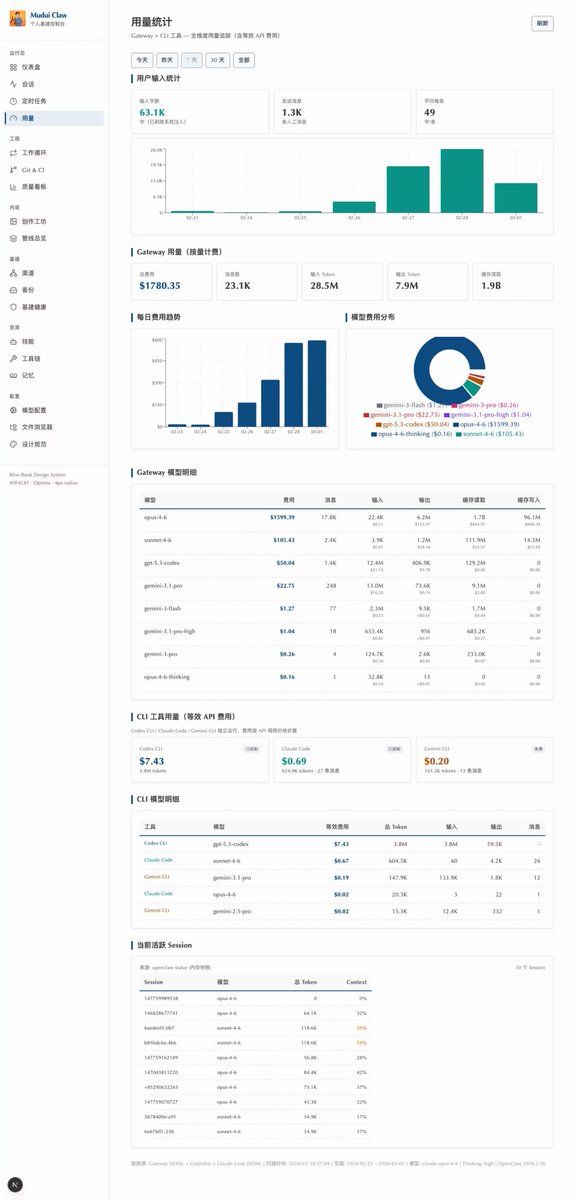This screenshot has height=1200, width=576.
Task: Click the 工具链 wrench icon
Action: click(x=13, y=358)
